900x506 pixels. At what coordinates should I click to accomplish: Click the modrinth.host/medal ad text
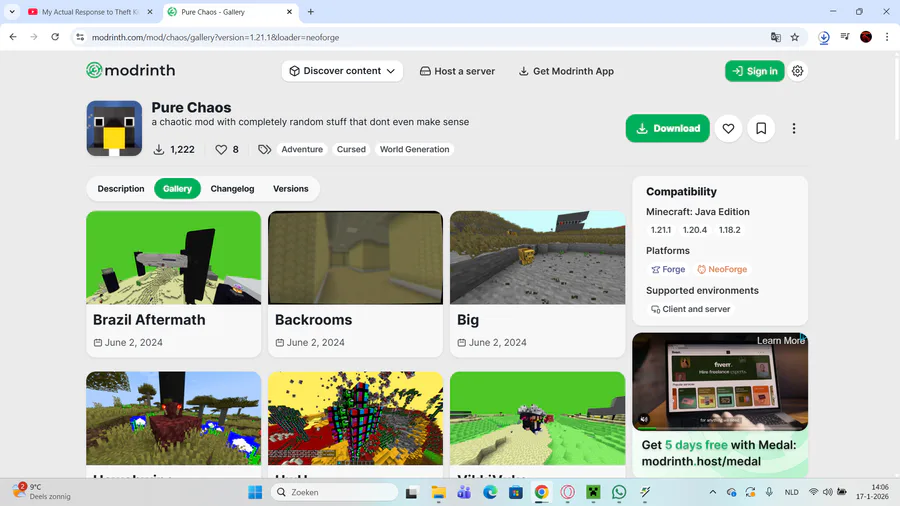(x=701, y=461)
